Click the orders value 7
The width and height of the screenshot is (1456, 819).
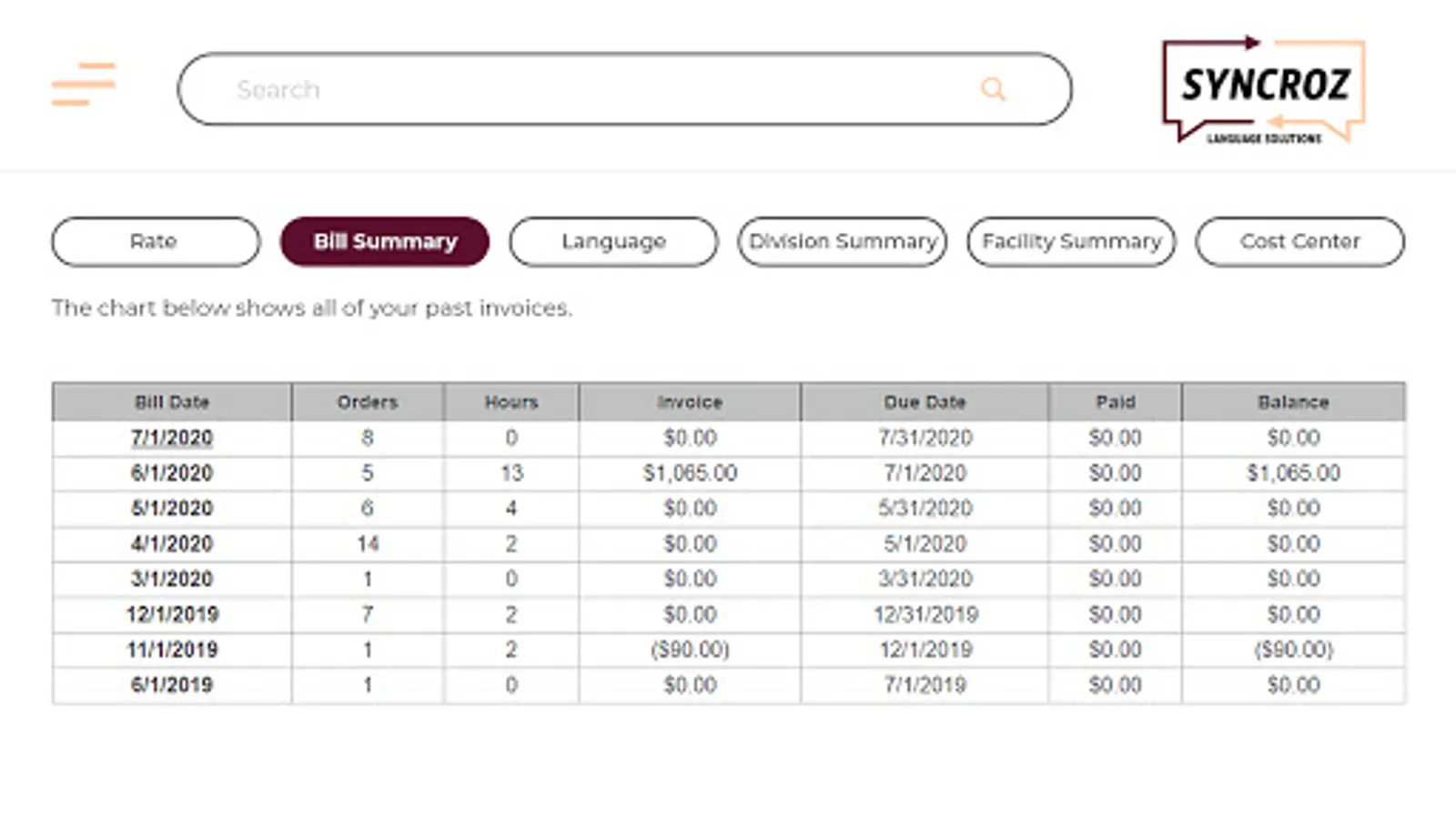368,614
